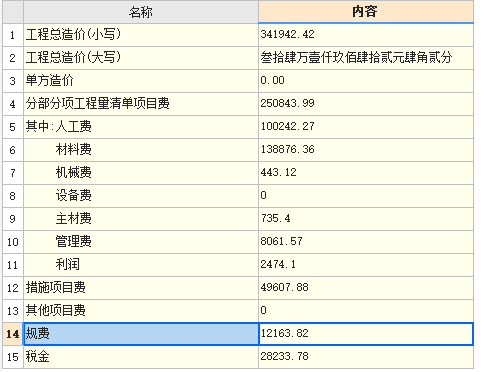Select the value 341942.42
Screen dimensions: 482x372
pyautogui.click(x=366, y=35)
